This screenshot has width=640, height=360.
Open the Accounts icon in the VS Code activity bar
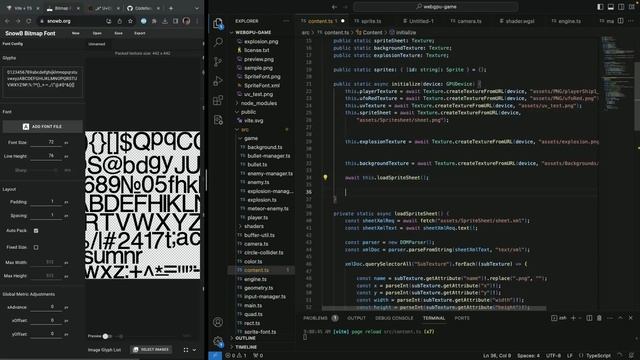point(218,322)
